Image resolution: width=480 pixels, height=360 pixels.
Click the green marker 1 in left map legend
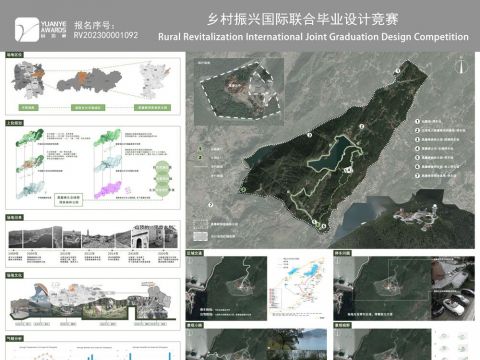pyautogui.click(x=200, y=149)
